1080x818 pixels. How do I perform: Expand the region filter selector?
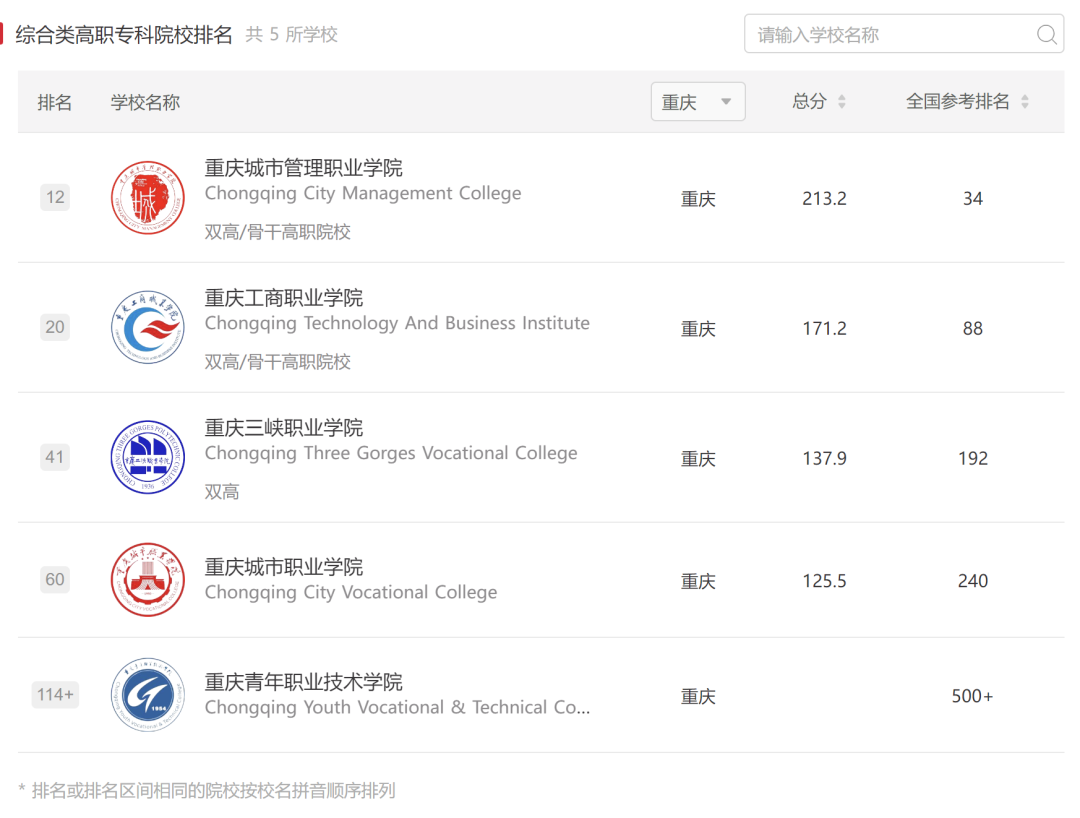click(697, 101)
